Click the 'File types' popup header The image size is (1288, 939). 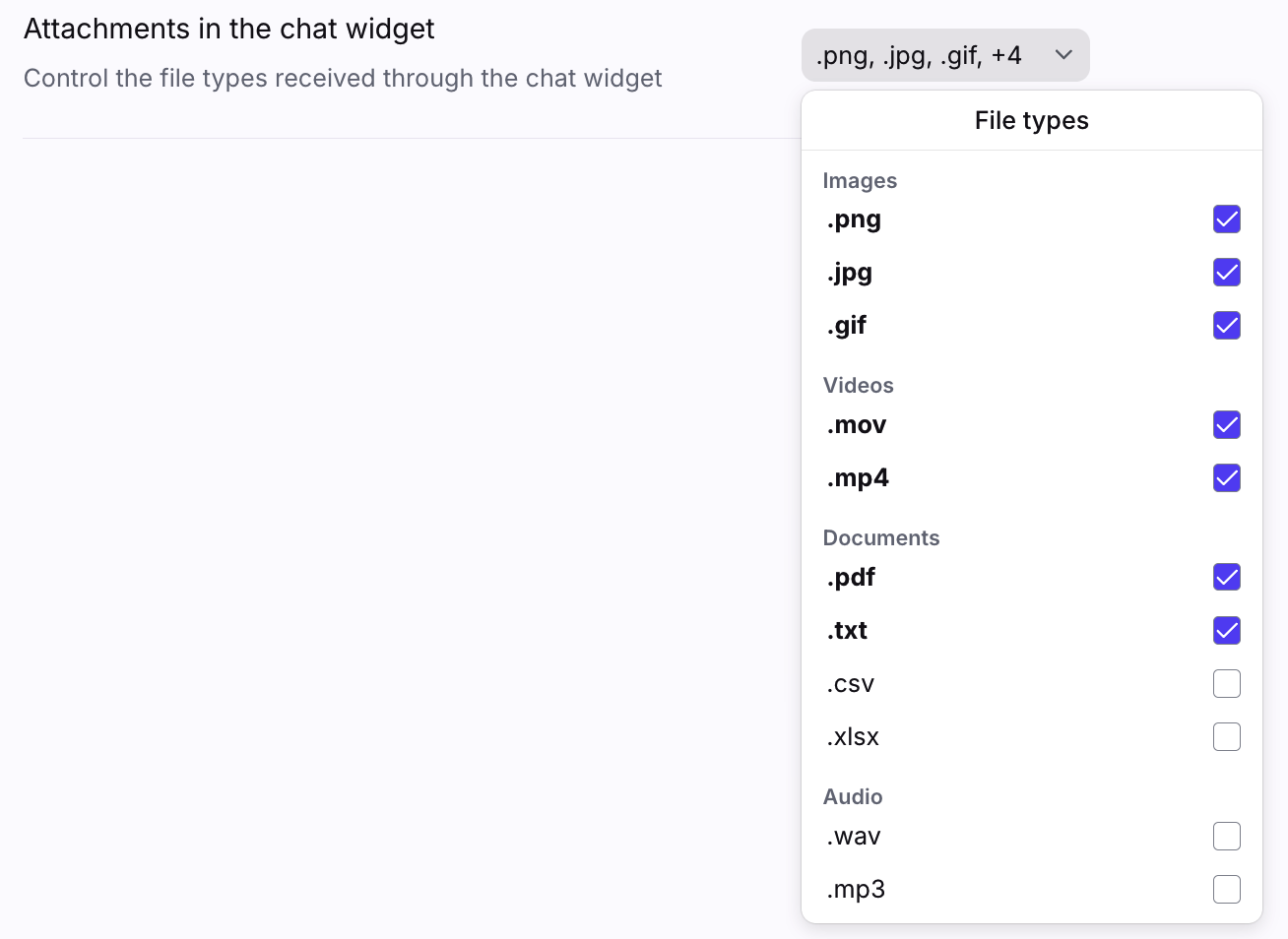tap(1031, 120)
